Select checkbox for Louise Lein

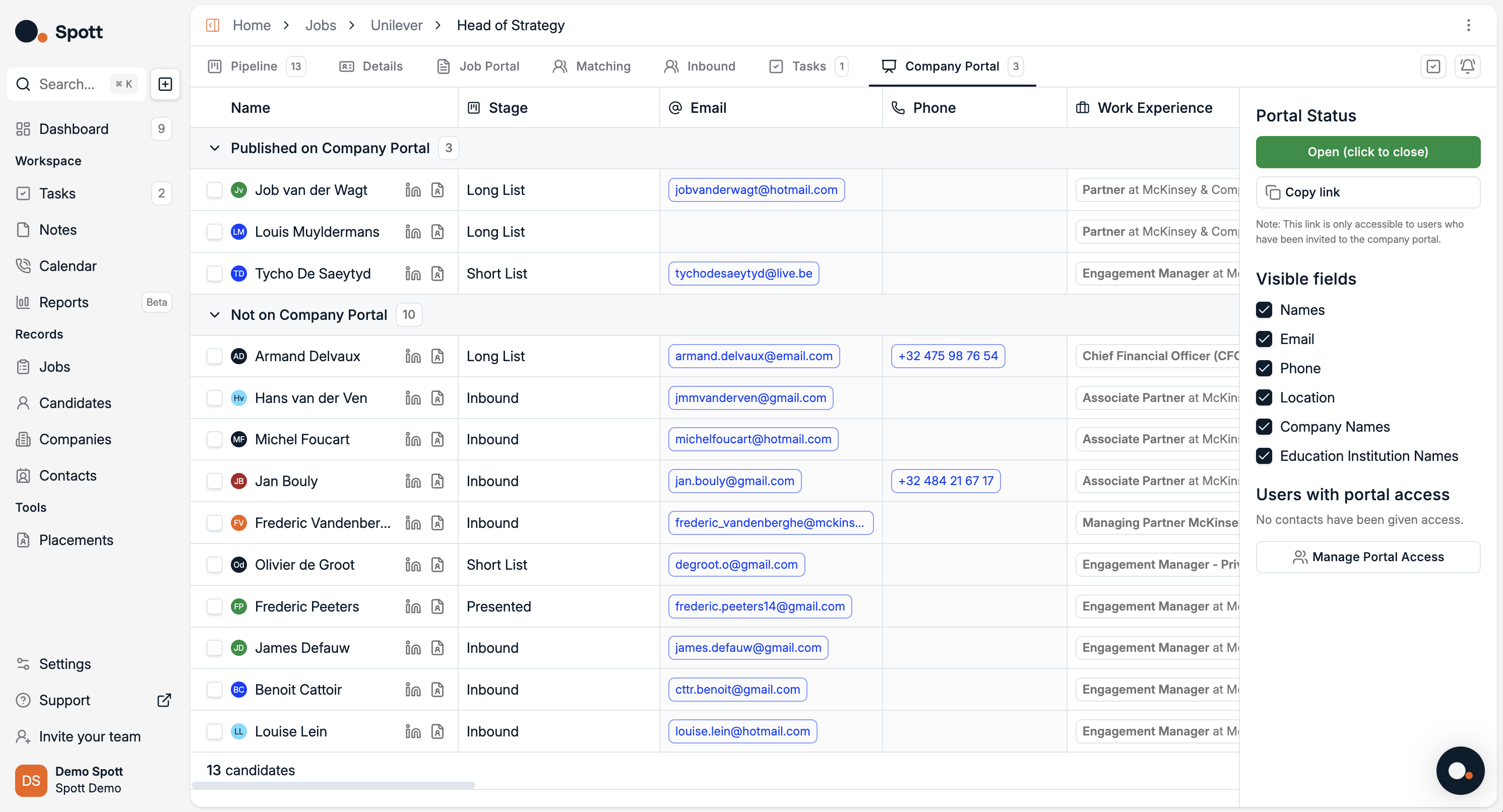point(215,731)
